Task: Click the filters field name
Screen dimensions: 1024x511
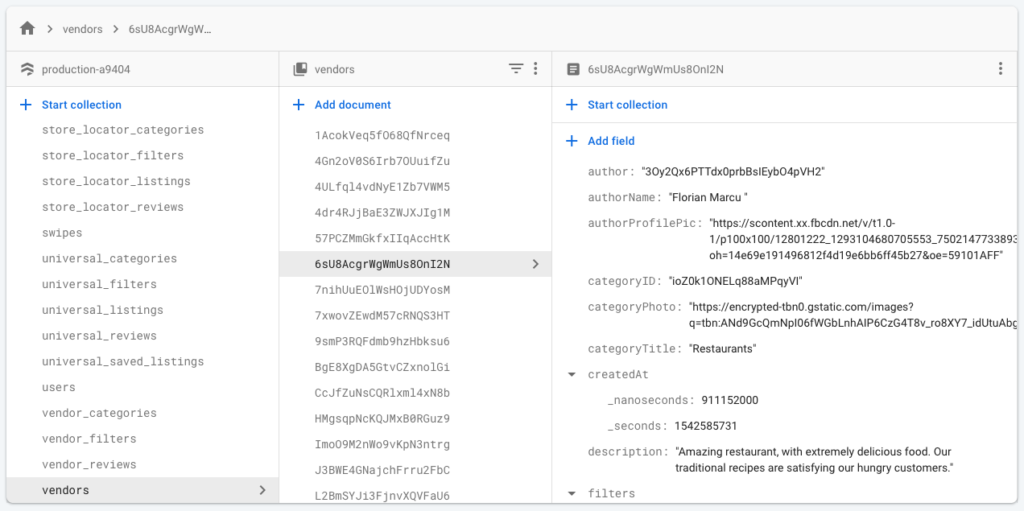Action: pyautogui.click(x=611, y=494)
